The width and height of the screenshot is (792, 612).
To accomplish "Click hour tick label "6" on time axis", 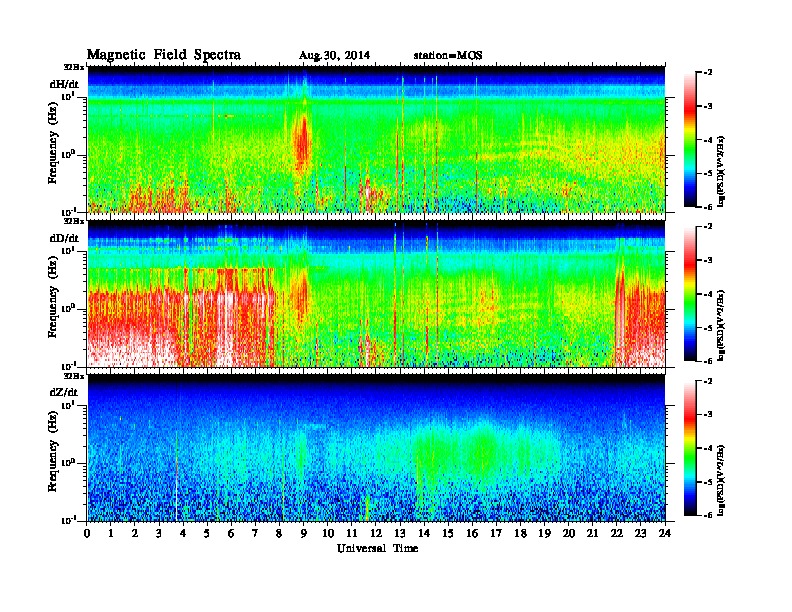I will click(231, 533).
